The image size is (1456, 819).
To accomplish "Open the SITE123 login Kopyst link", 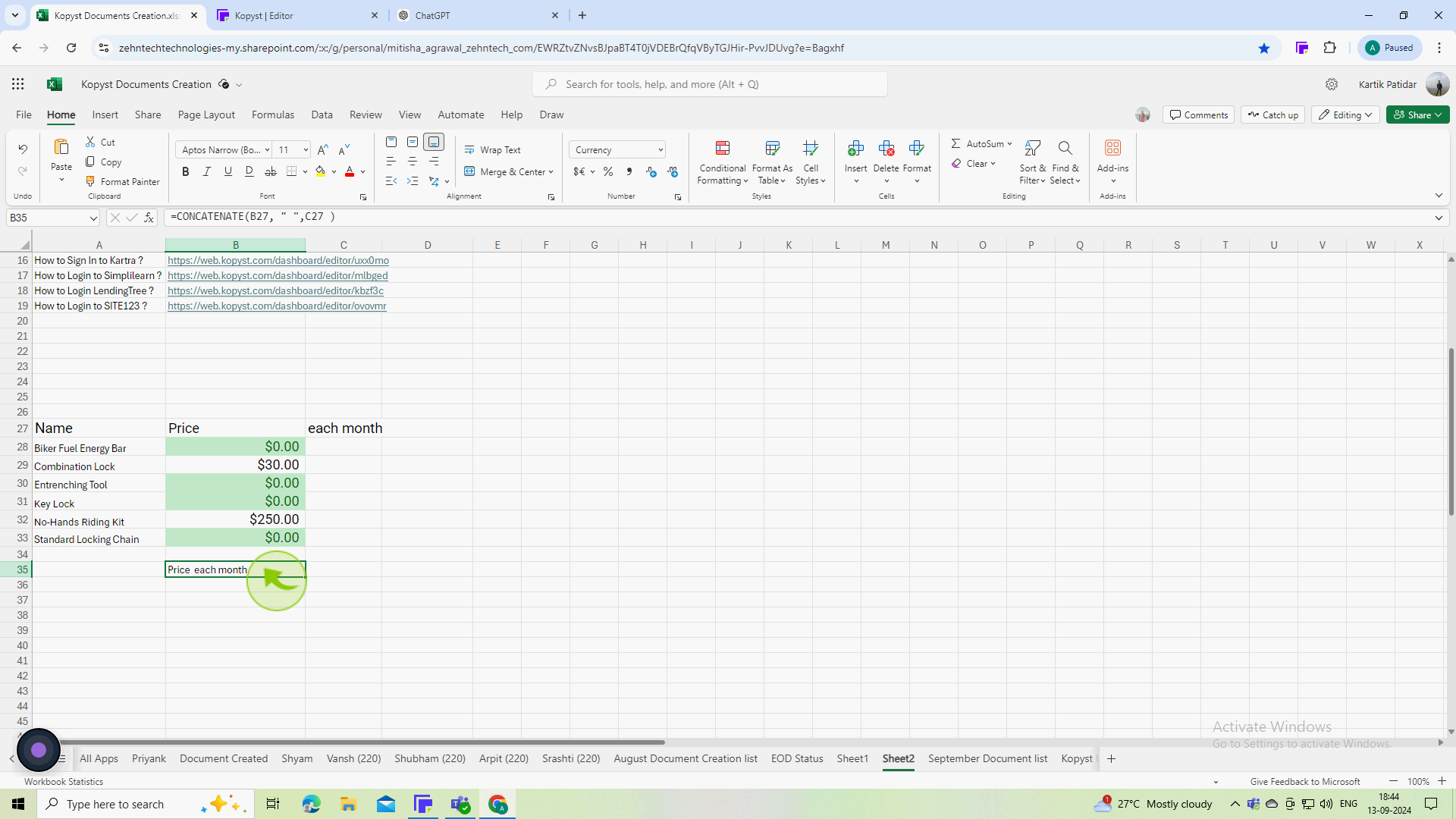I will pos(277,306).
